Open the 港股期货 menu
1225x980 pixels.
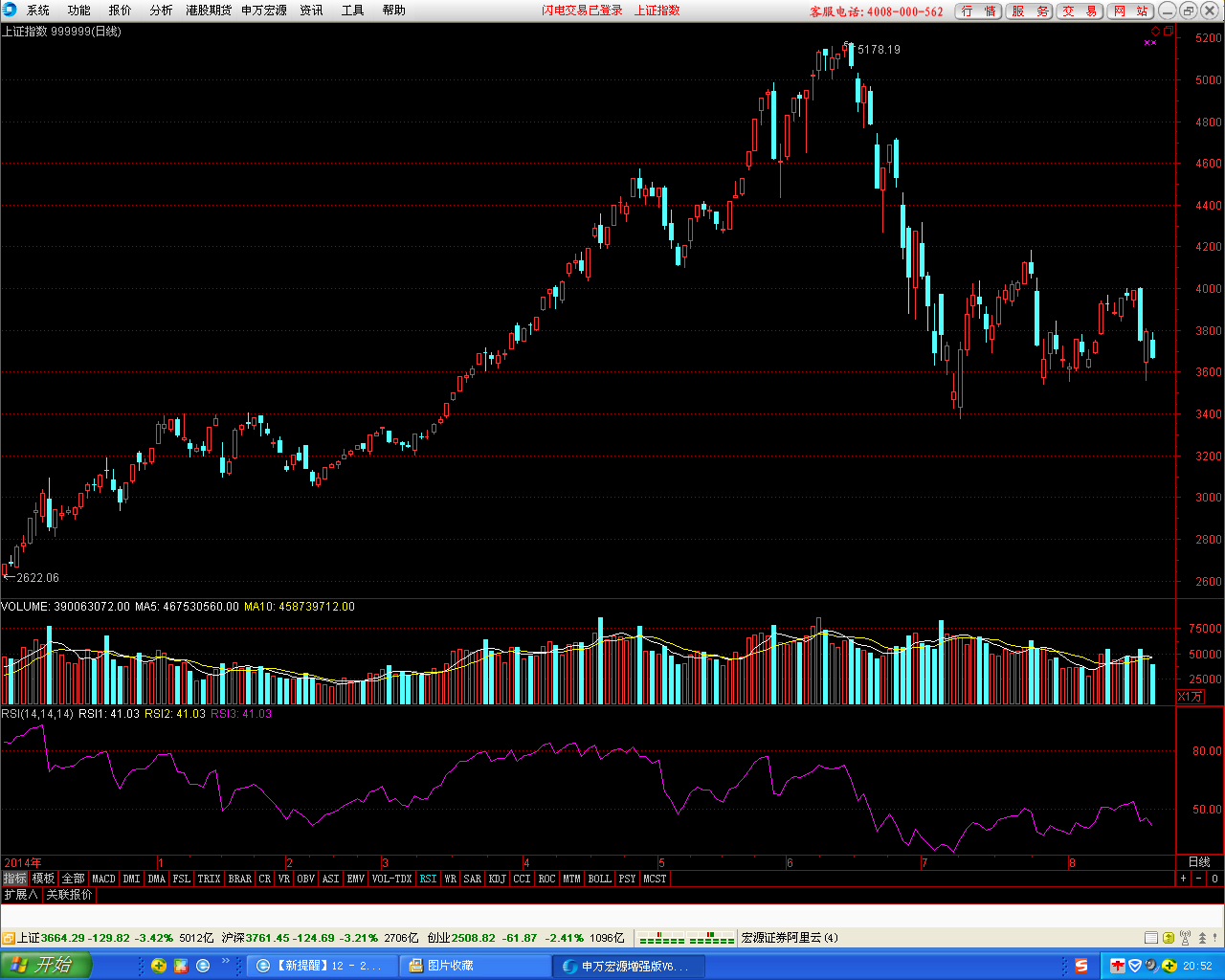(209, 11)
